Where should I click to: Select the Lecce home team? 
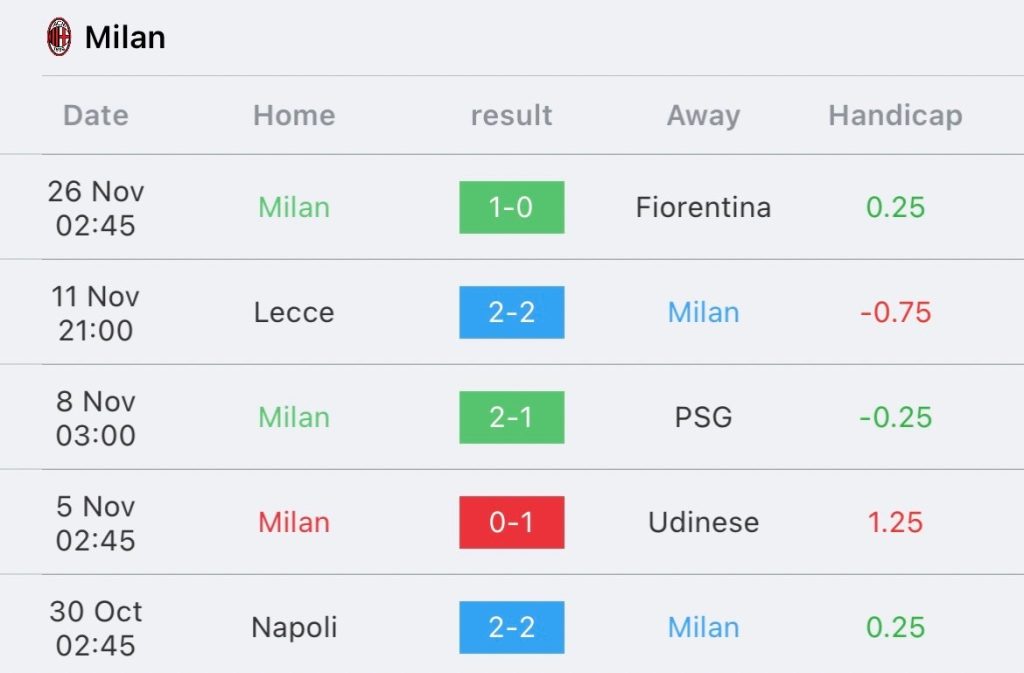[294, 313]
